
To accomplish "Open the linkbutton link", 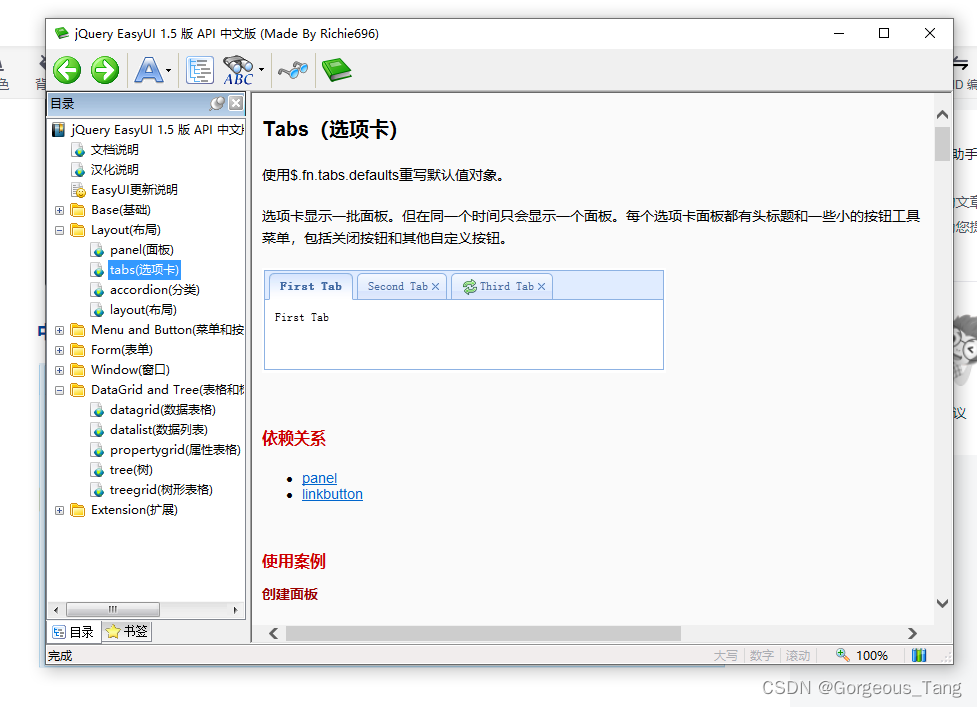I will [x=332, y=494].
